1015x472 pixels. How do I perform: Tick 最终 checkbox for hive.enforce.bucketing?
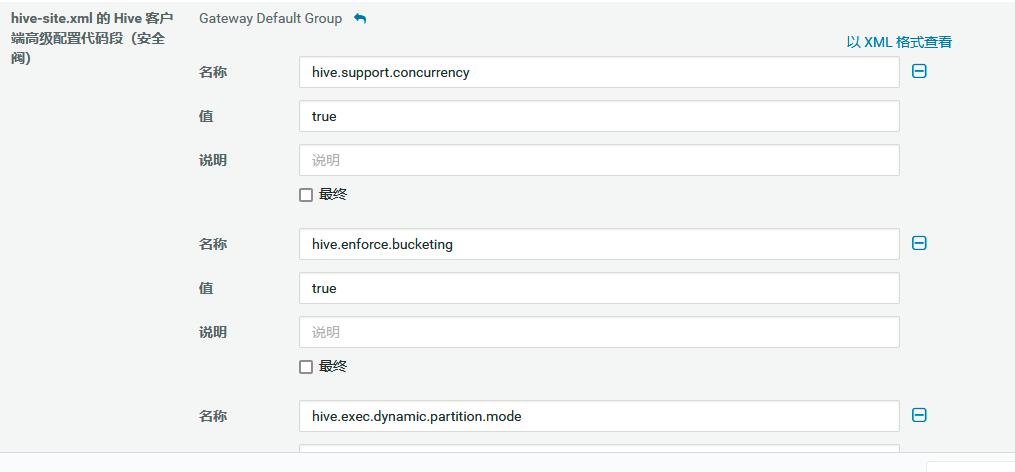tap(306, 367)
